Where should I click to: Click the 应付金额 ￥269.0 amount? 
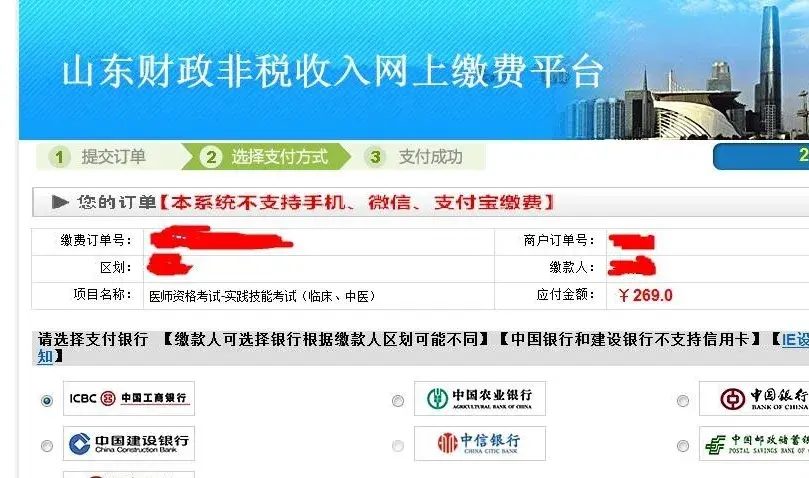click(645, 295)
